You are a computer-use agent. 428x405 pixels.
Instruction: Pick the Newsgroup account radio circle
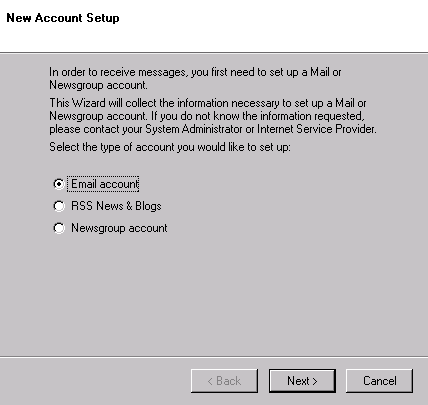click(x=59, y=228)
